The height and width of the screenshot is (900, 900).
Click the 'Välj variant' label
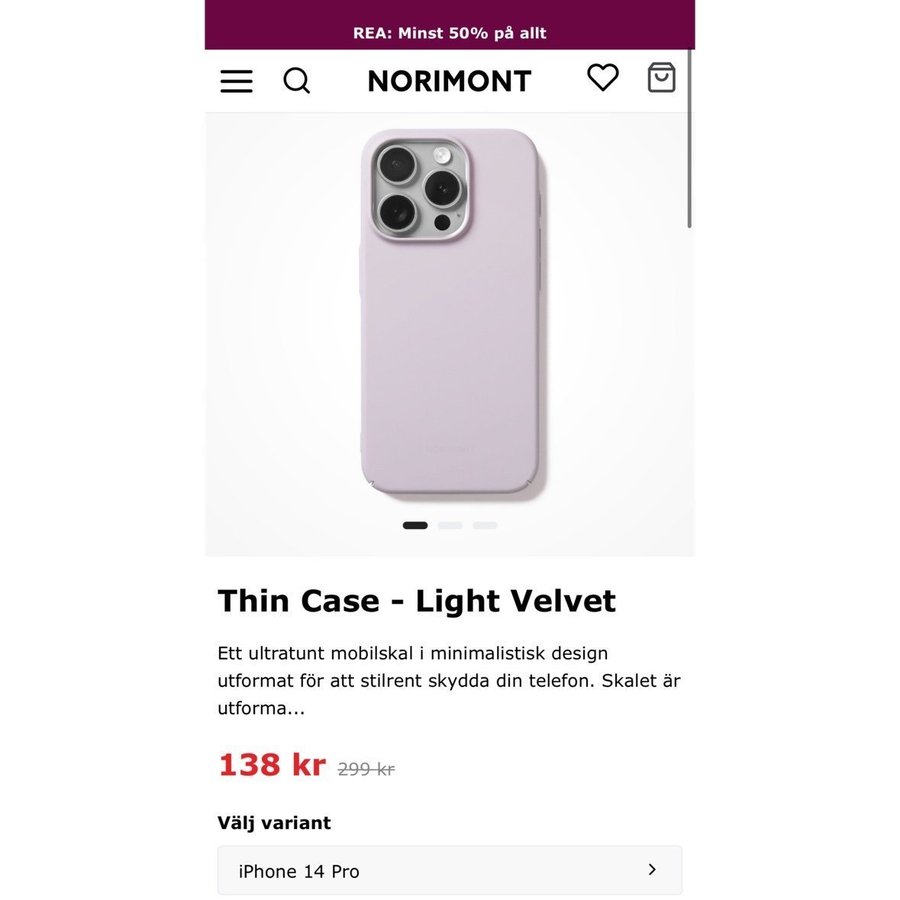click(274, 823)
